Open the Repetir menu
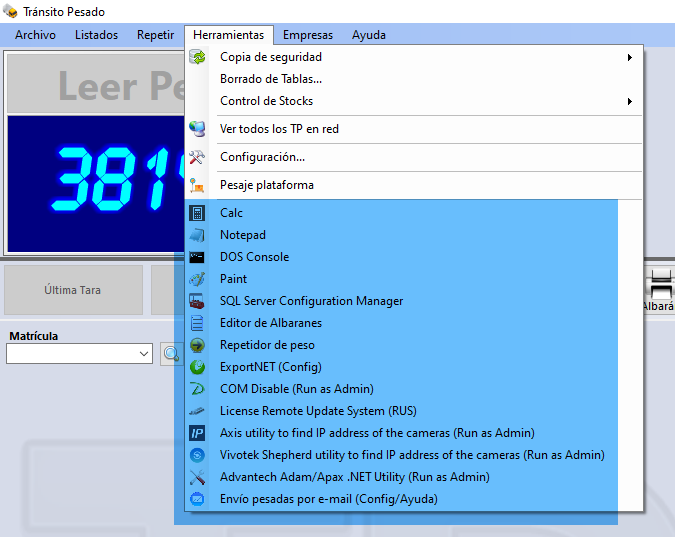The image size is (675, 537). pyautogui.click(x=155, y=35)
